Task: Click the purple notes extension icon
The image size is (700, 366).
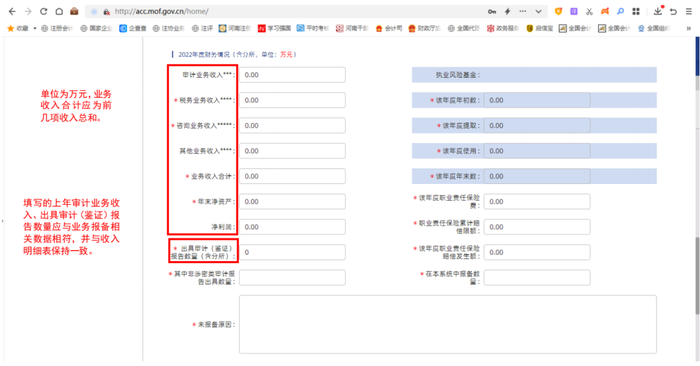Action: click(x=574, y=12)
